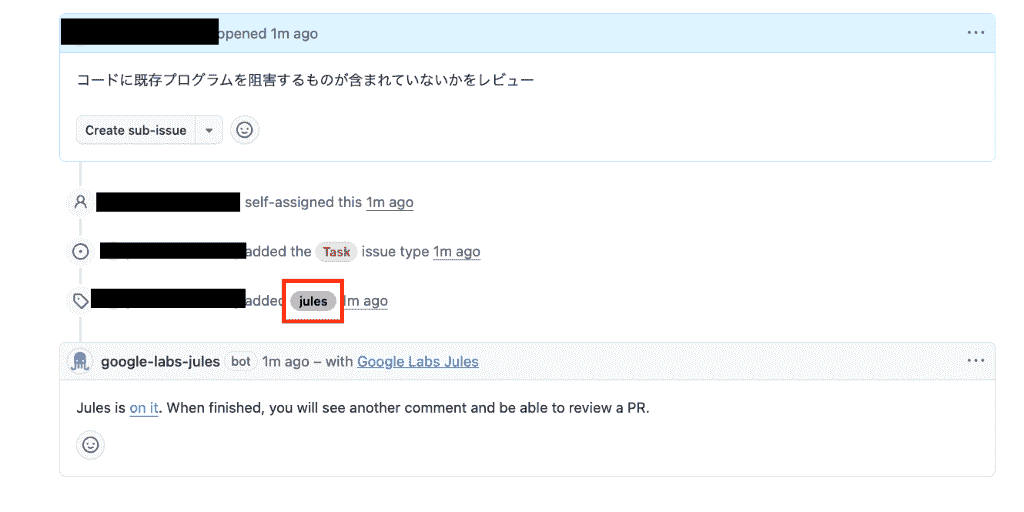Follow the 'on it' link
This screenshot has height=512, width=1024.
(144, 409)
